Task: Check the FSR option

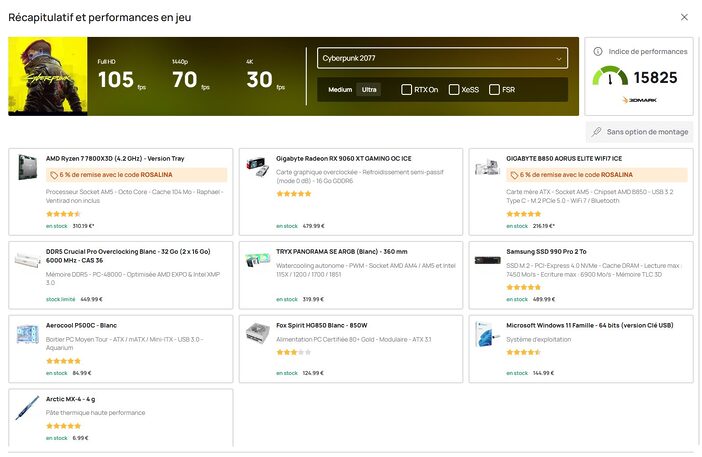Action: pos(494,90)
